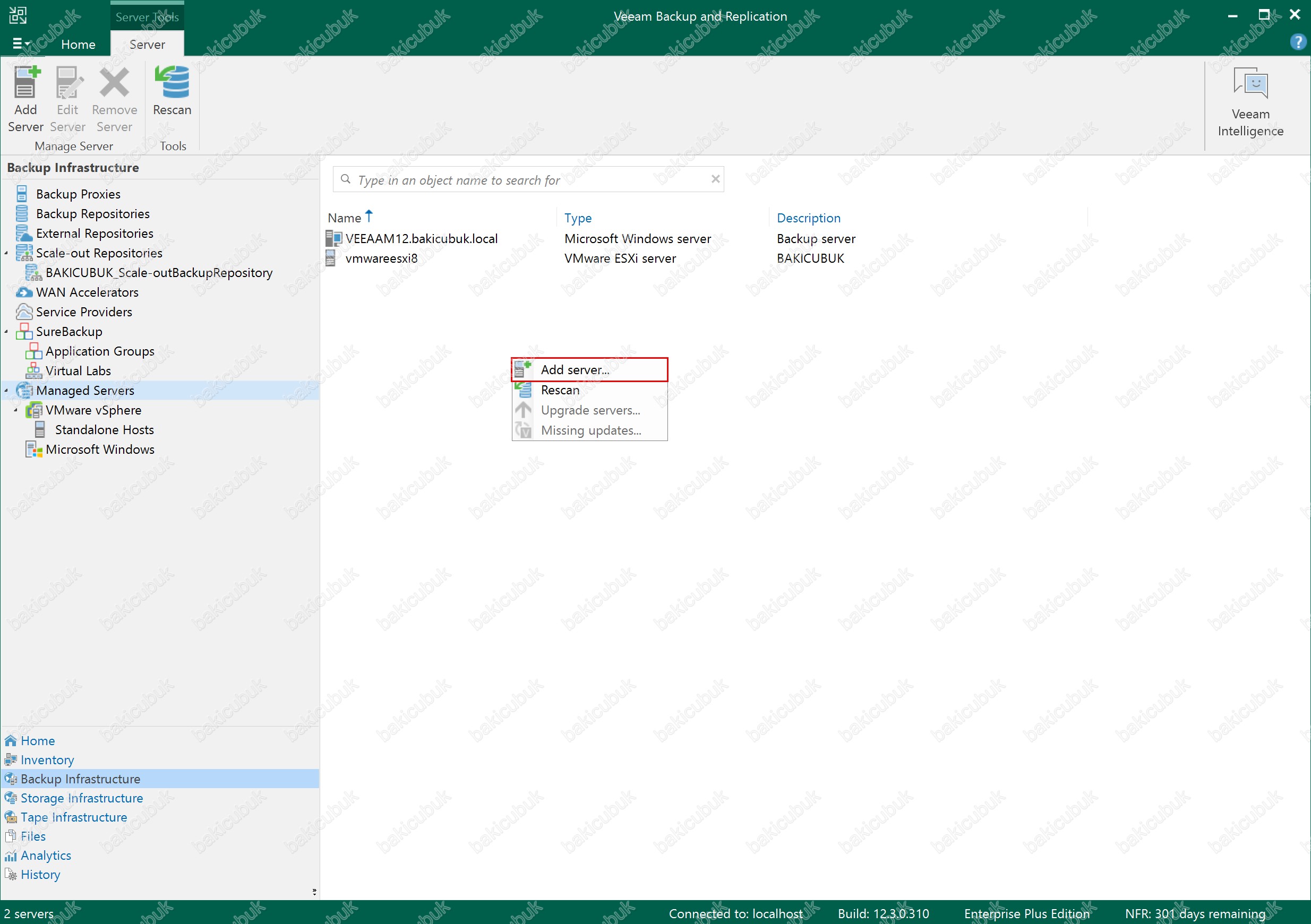The width and height of the screenshot is (1311, 924).
Task: Click the VEEAAM12 server row icon
Action: point(333,238)
